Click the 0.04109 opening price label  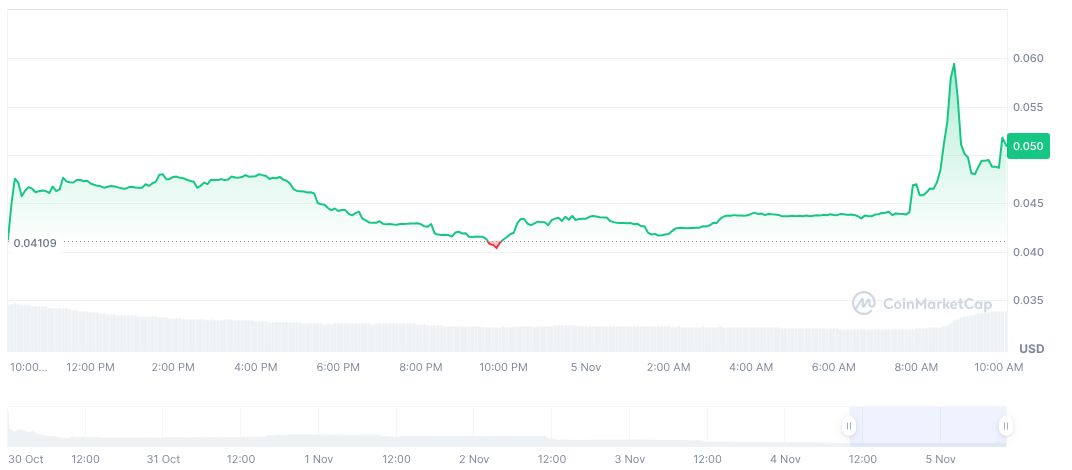click(35, 243)
